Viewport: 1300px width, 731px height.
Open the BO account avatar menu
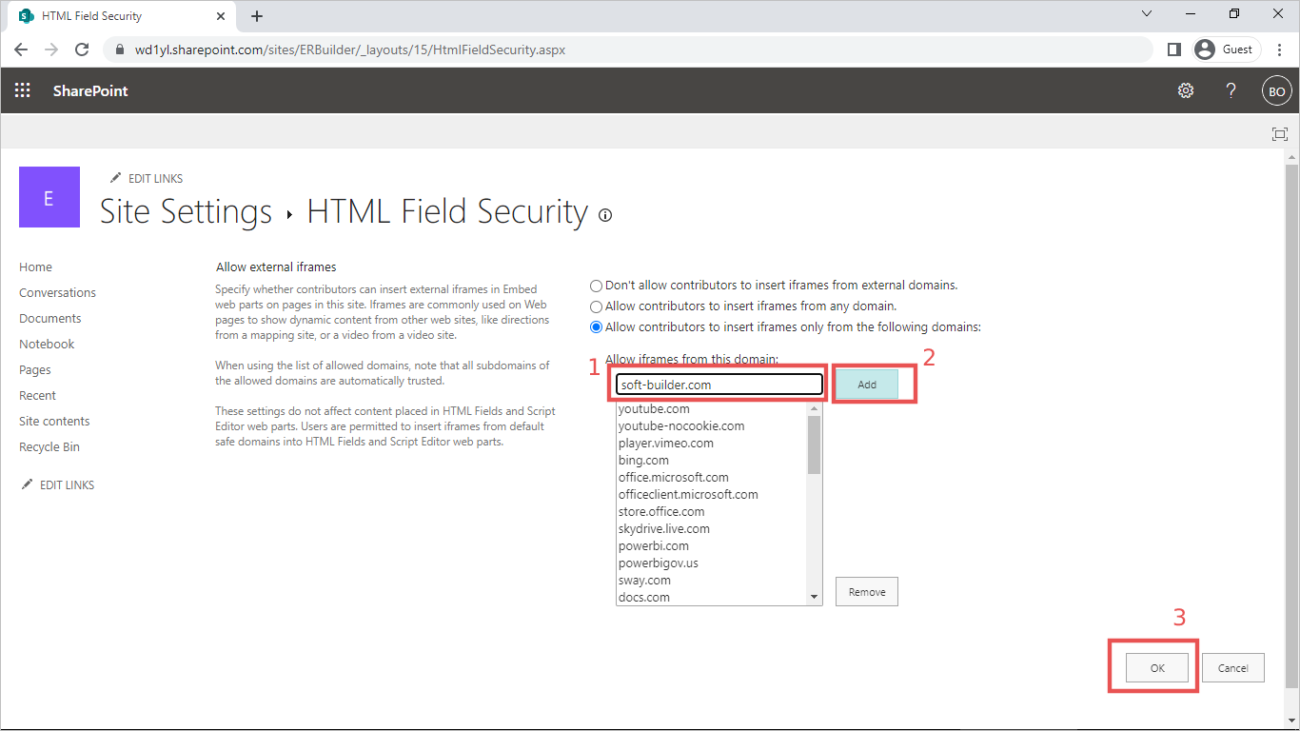click(1276, 90)
